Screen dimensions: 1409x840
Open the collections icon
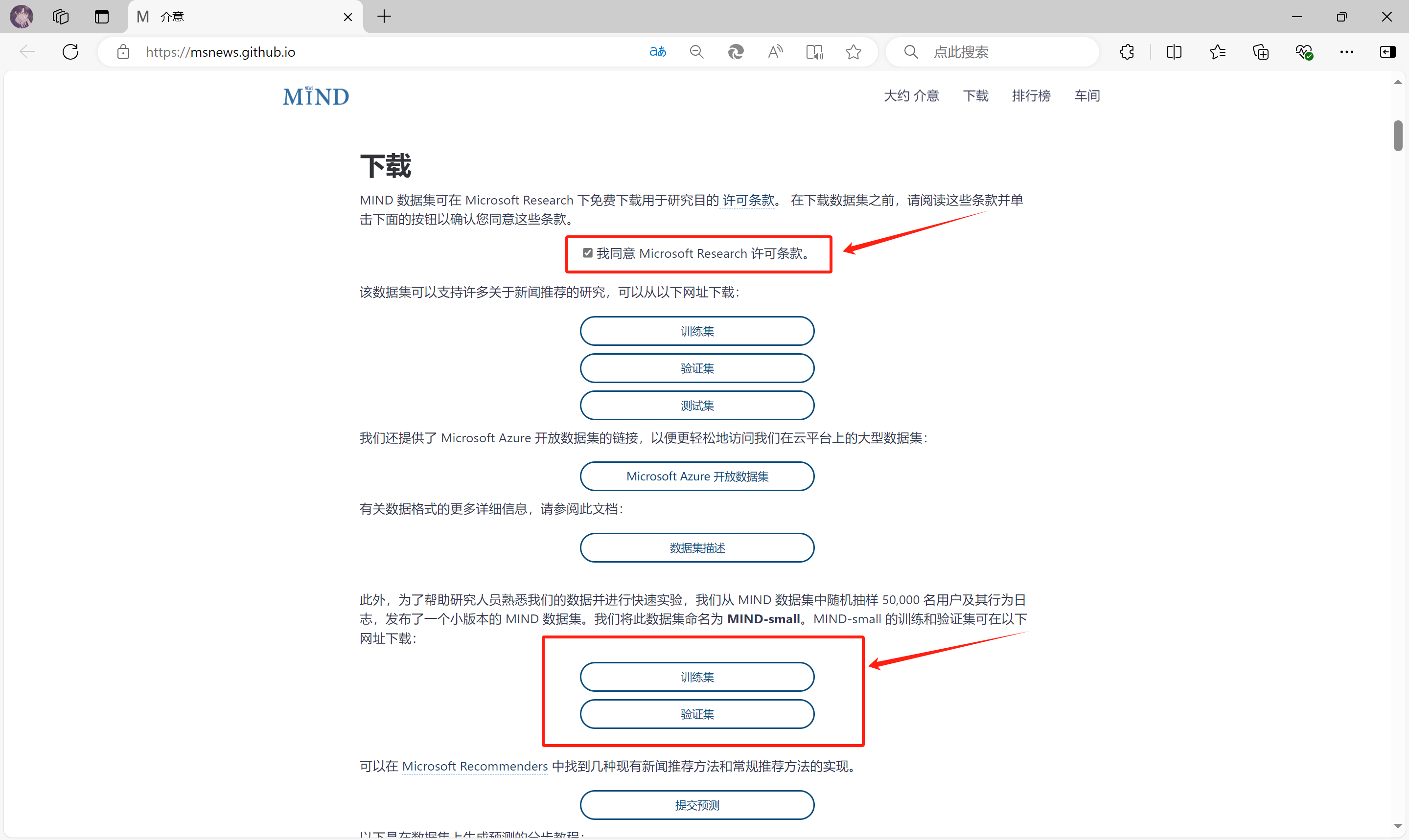tap(1260, 52)
